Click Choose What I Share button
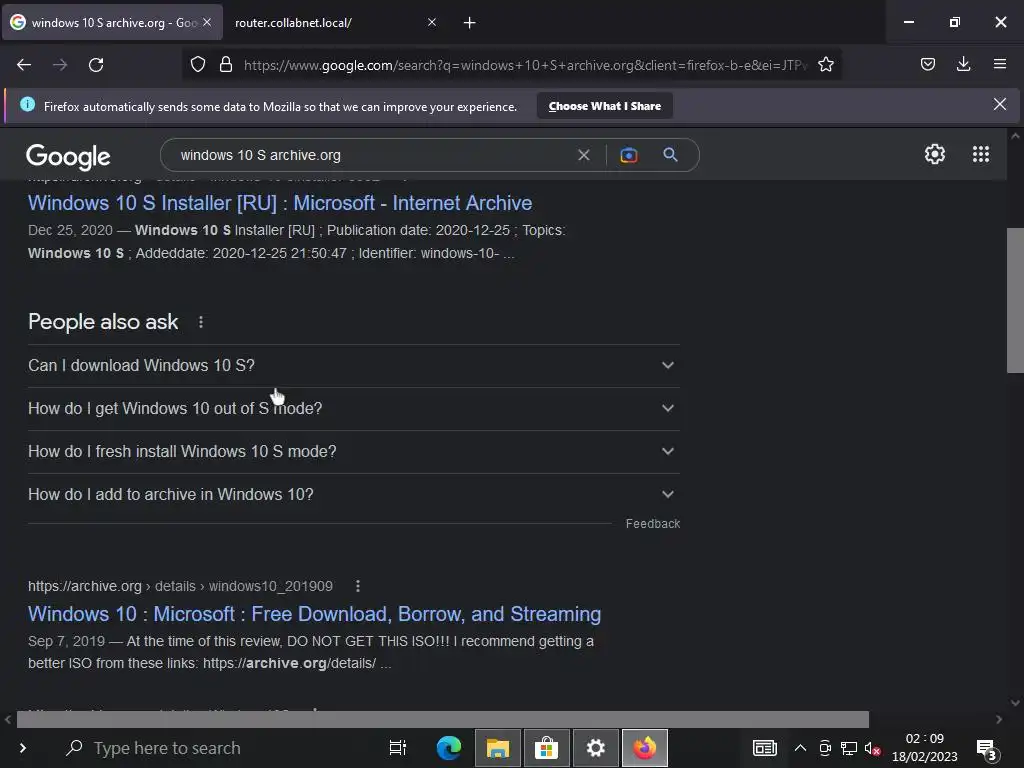 [605, 106]
